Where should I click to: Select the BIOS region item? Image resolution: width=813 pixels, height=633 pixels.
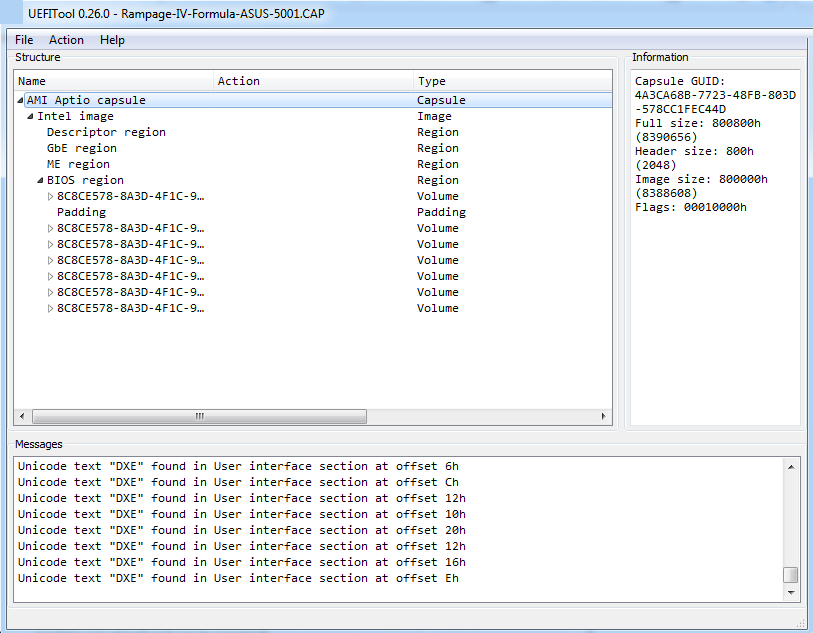[85, 180]
